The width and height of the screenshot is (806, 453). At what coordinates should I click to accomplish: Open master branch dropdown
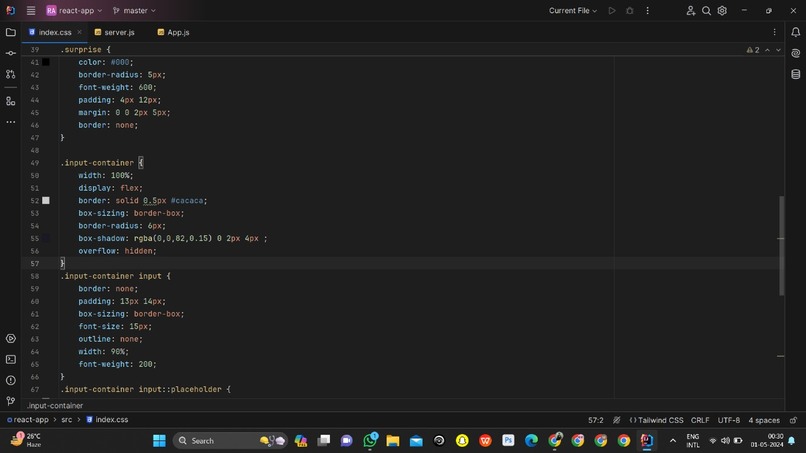tap(134, 10)
